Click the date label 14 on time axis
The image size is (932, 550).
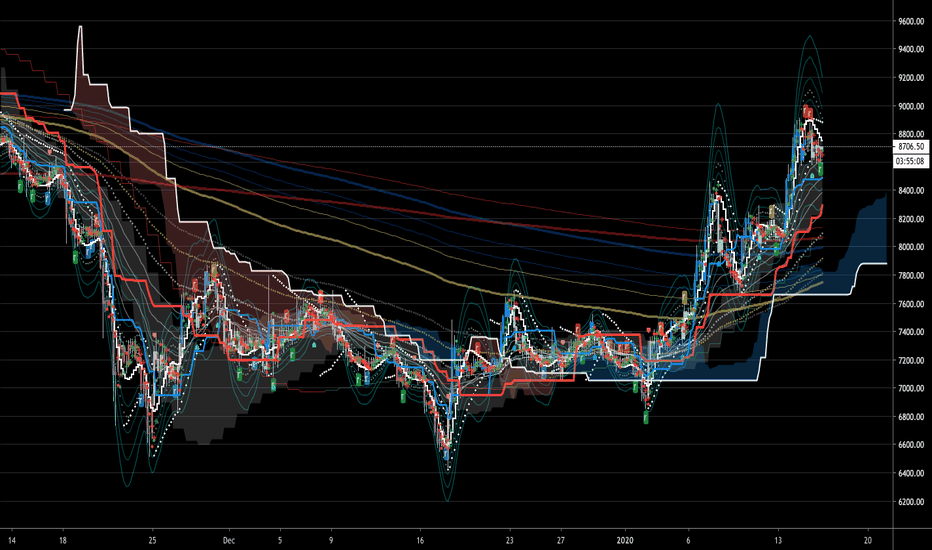(x=12, y=540)
